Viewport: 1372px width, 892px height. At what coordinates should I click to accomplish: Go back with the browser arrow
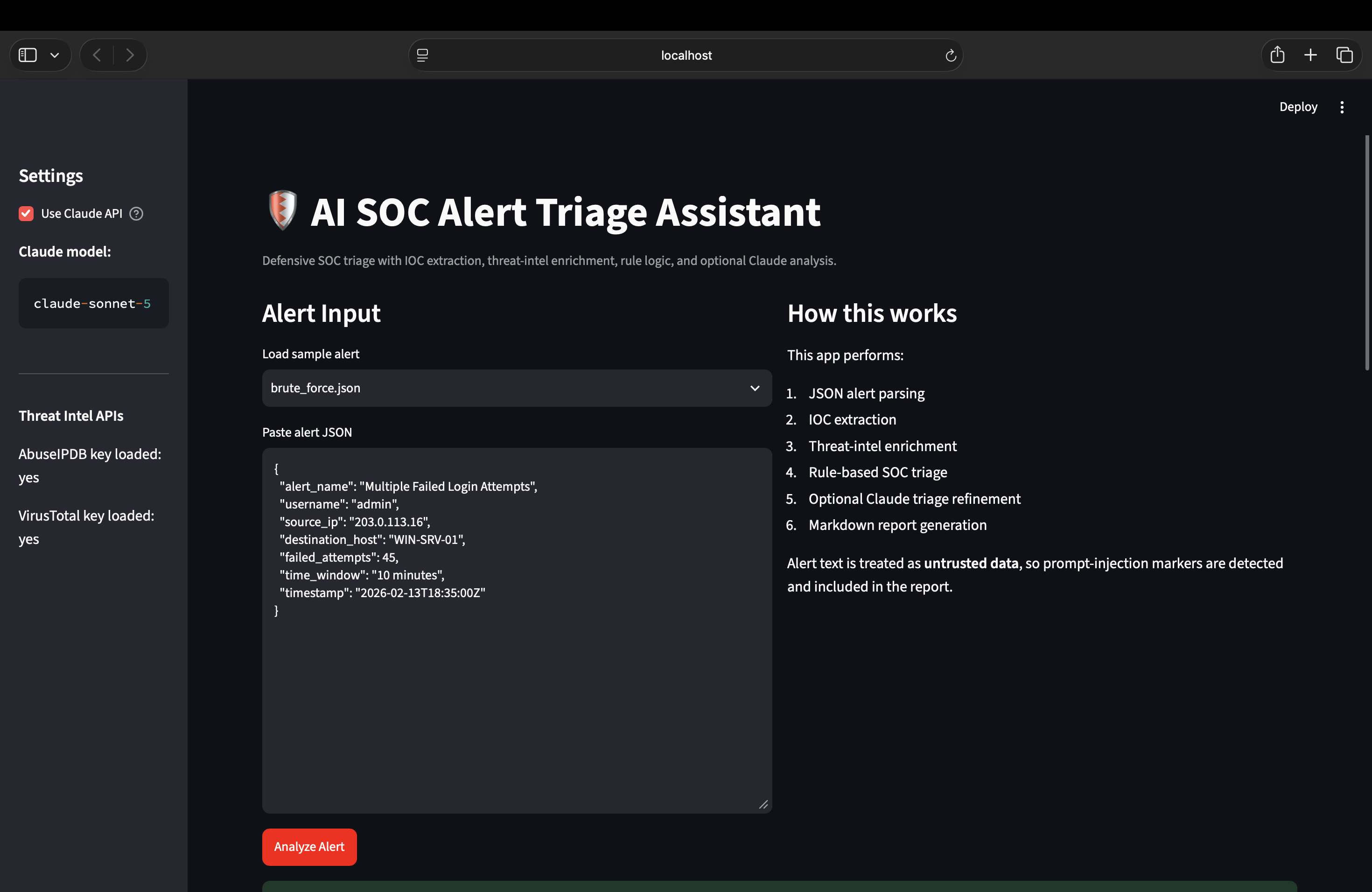click(97, 56)
